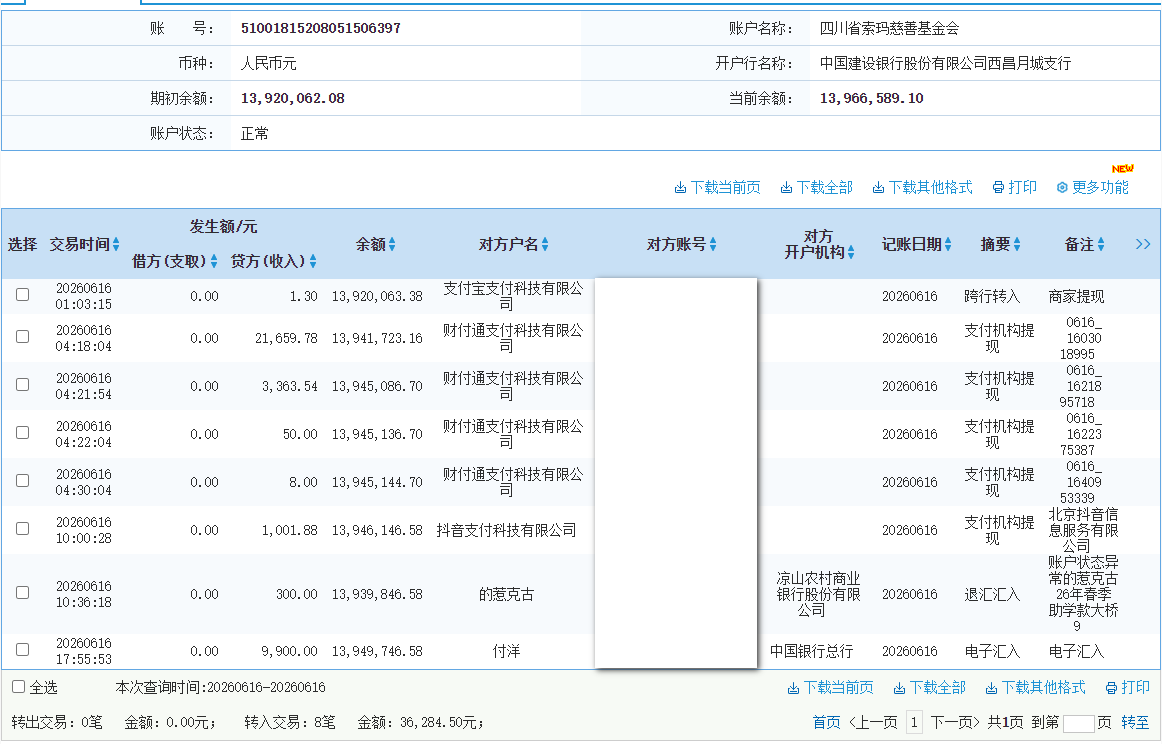Click bottom 下载当前页 link
1162x744 pixels.
(831, 688)
